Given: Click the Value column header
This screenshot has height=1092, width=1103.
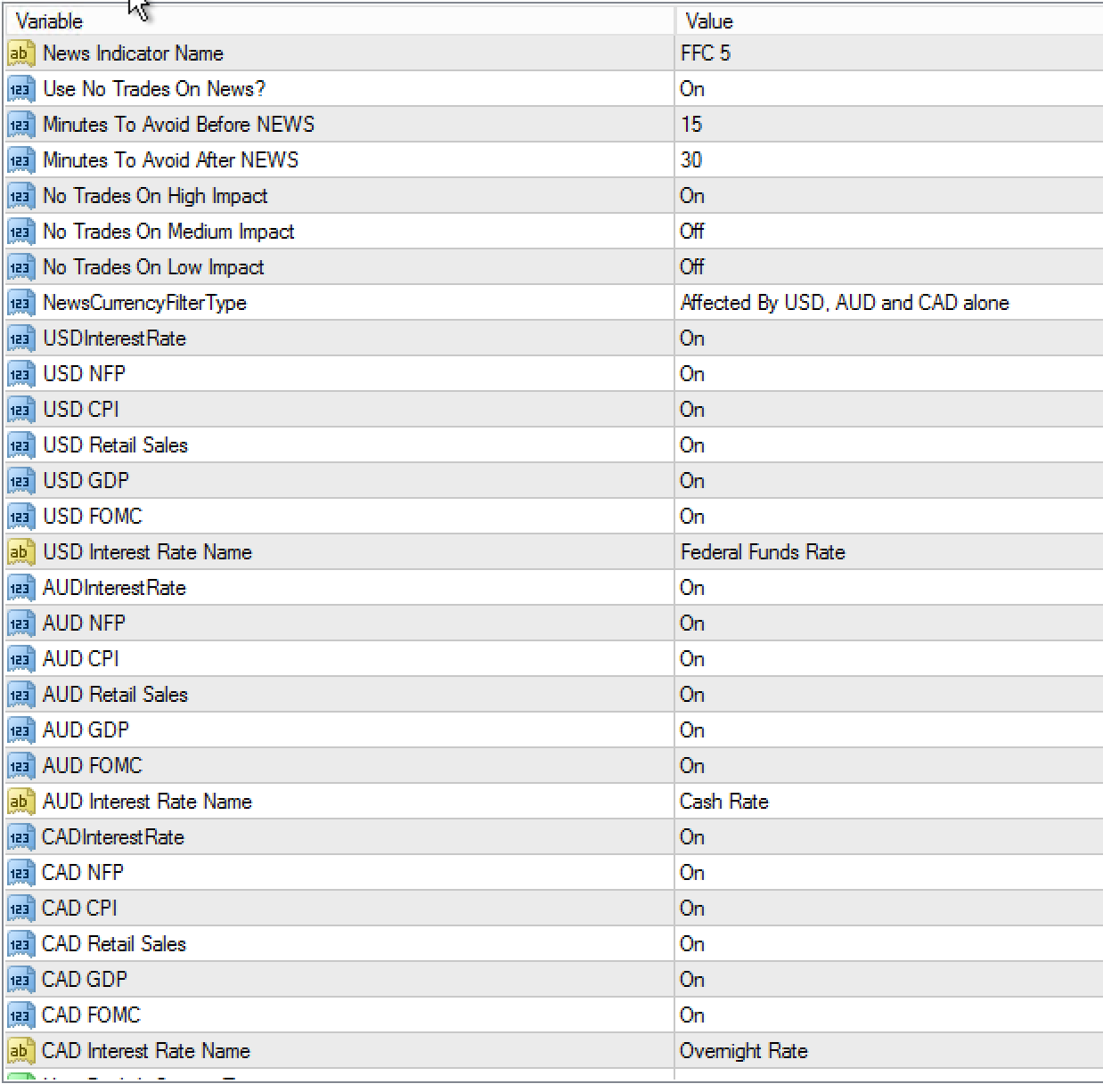Looking at the screenshot, I should click(x=709, y=20).
